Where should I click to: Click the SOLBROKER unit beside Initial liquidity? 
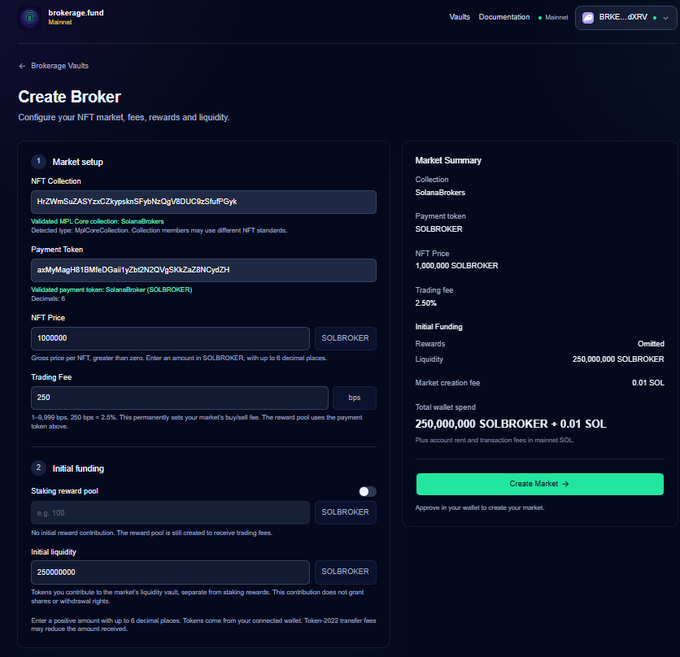(x=346, y=572)
